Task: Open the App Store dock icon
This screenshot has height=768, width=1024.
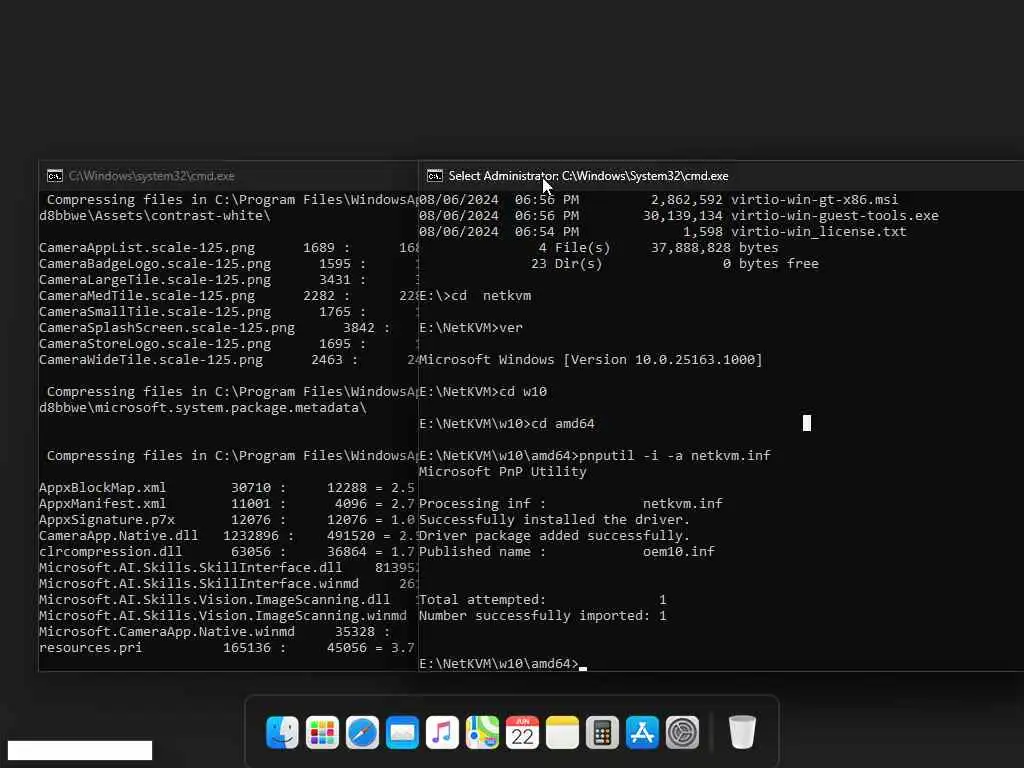Action: (x=642, y=732)
